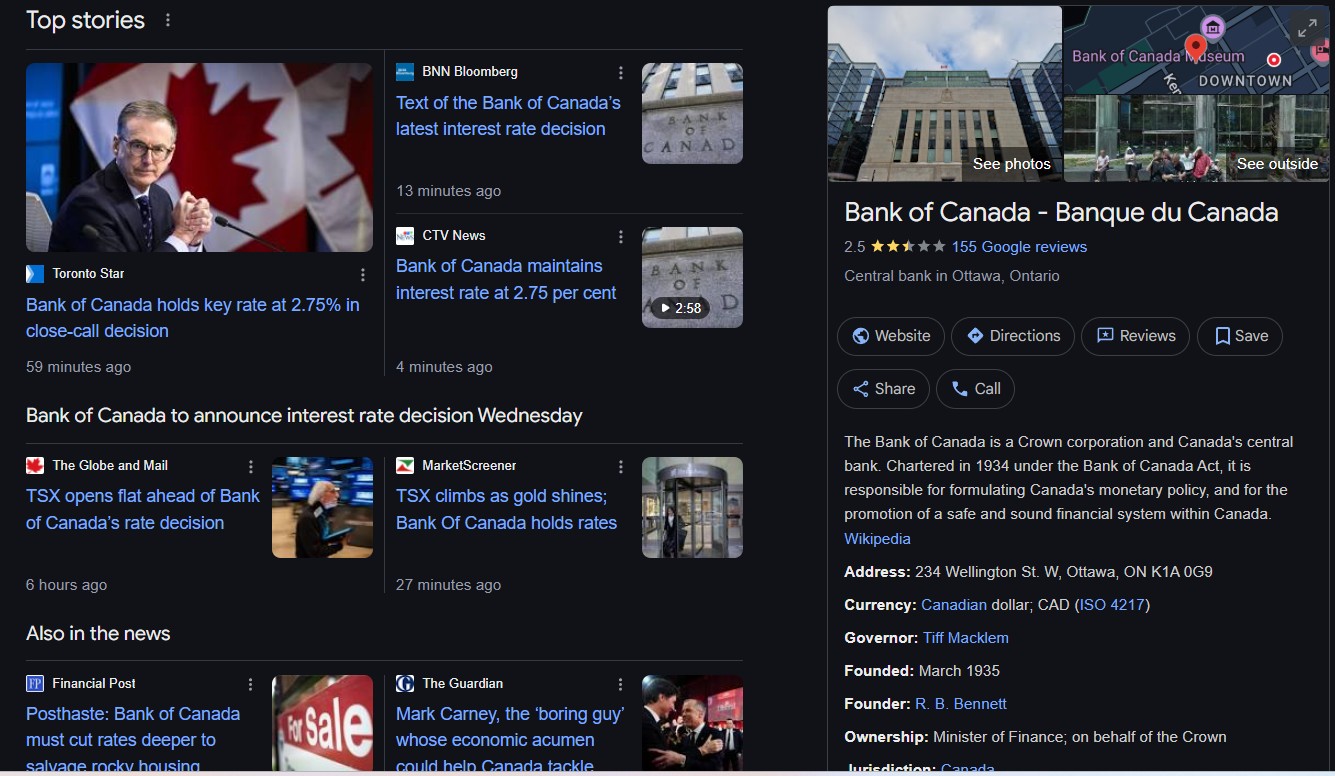Click The Guardian story photo thumbnail
The height and width of the screenshot is (776, 1335).
coord(692,725)
